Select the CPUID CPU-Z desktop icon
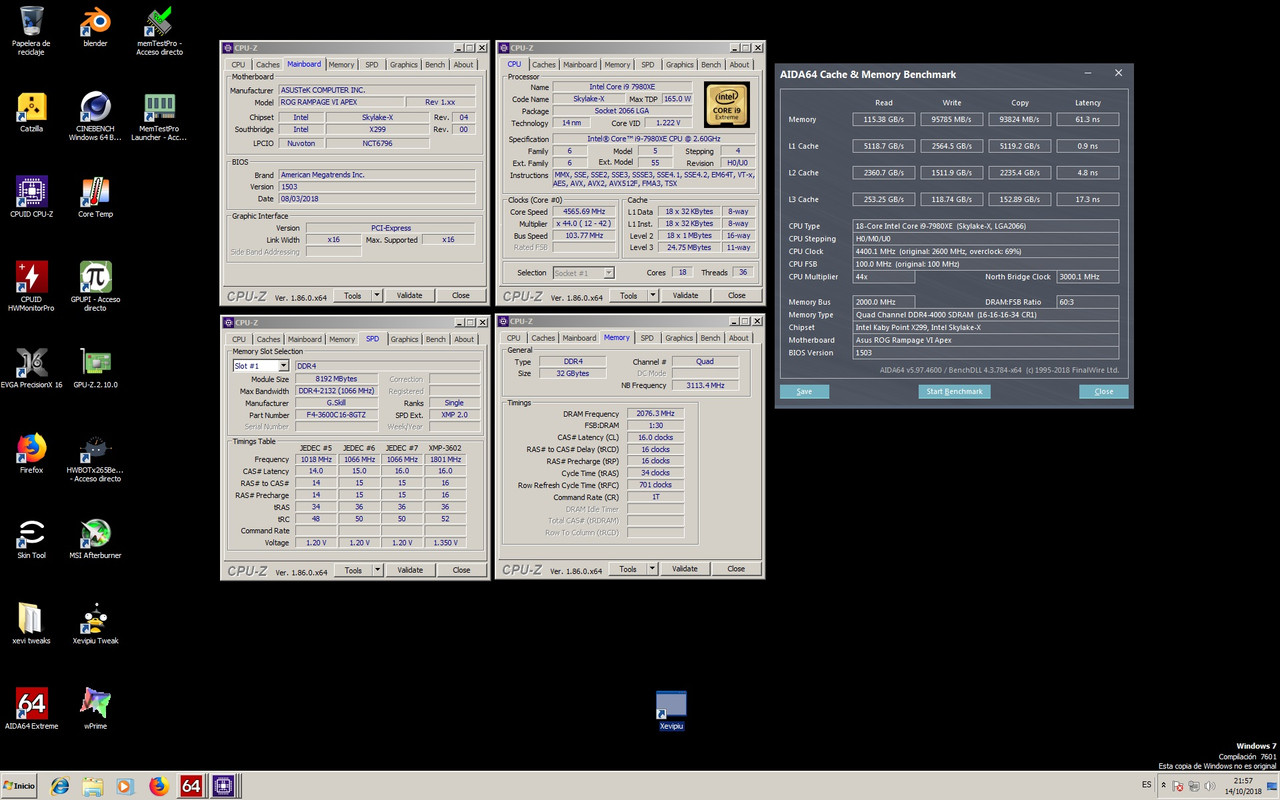 (x=31, y=197)
